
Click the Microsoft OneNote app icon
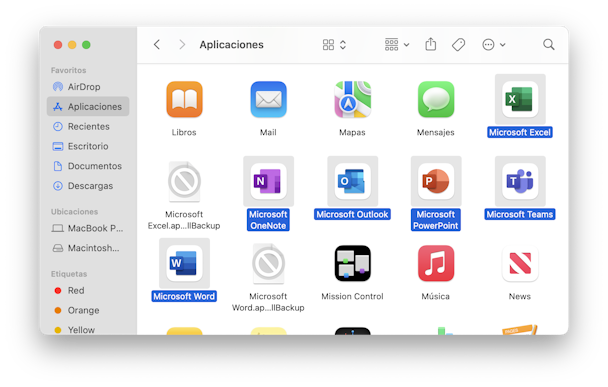pyautogui.click(x=268, y=181)
